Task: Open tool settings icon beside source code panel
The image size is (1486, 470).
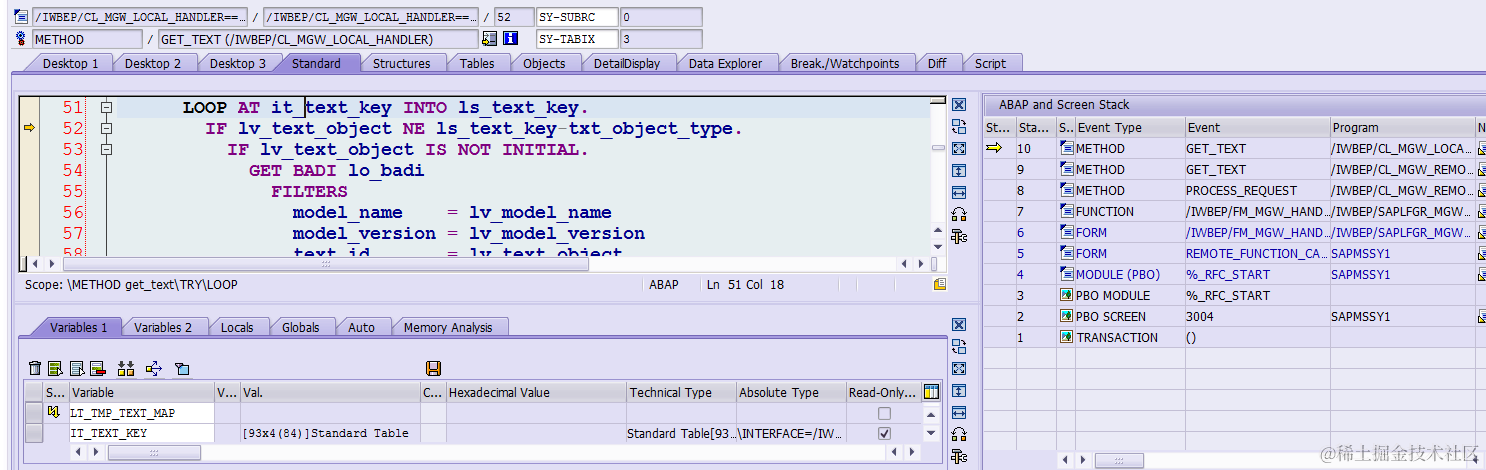Action: [x=959, y=237]
